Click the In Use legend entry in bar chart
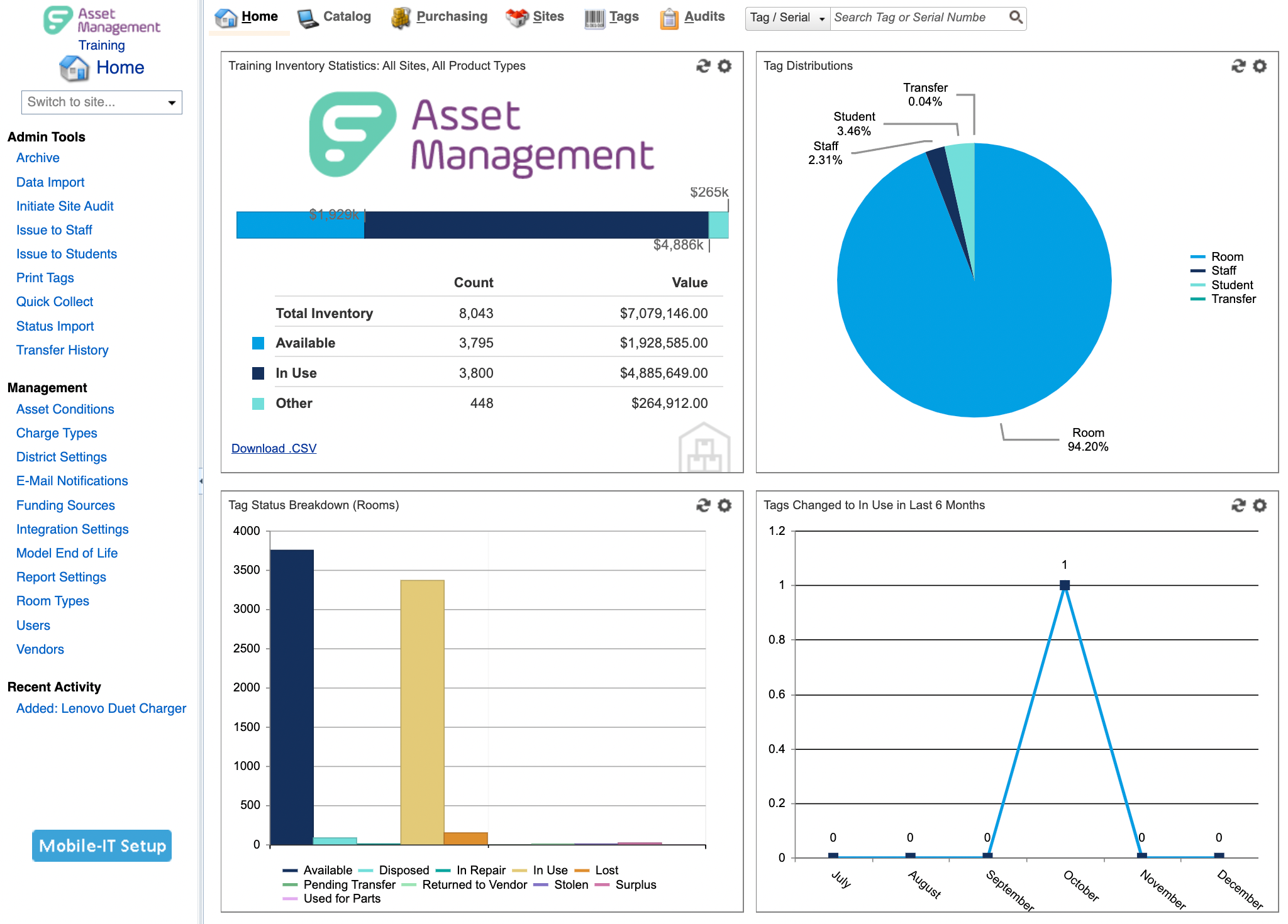The width and height of the screenshot is (1288, 924). 540,870
